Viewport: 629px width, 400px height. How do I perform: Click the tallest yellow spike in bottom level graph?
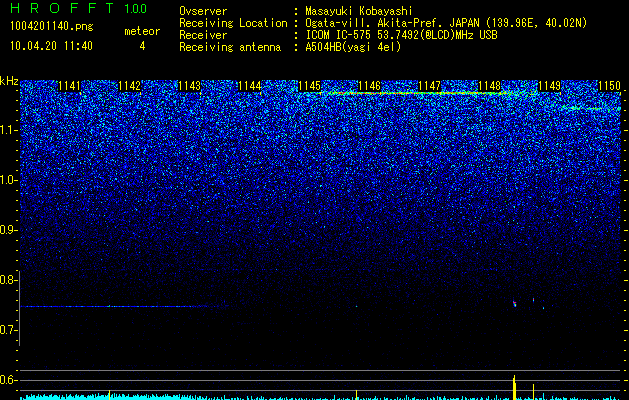[514, 387]
